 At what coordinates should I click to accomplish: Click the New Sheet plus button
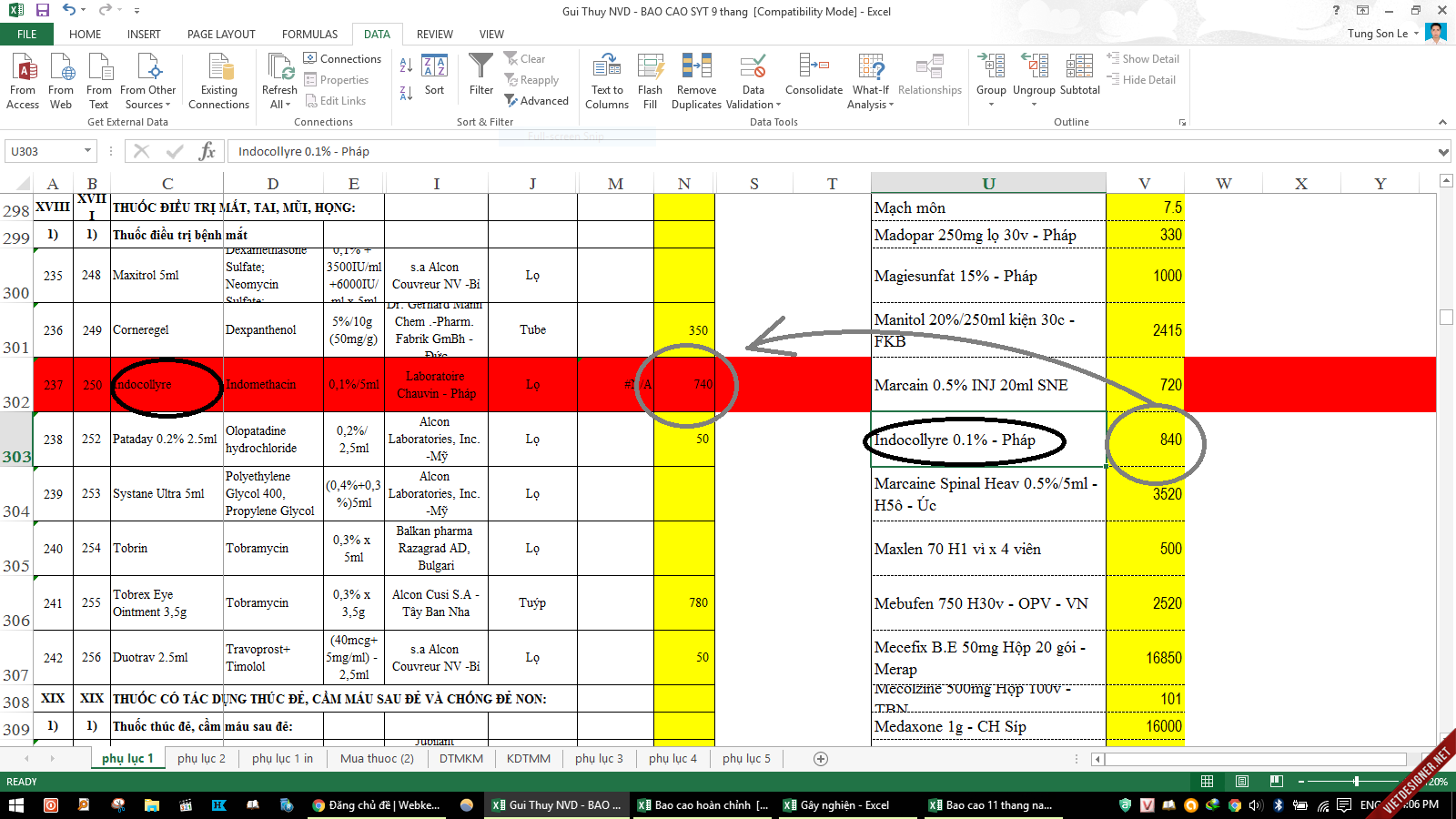[821, 759]
